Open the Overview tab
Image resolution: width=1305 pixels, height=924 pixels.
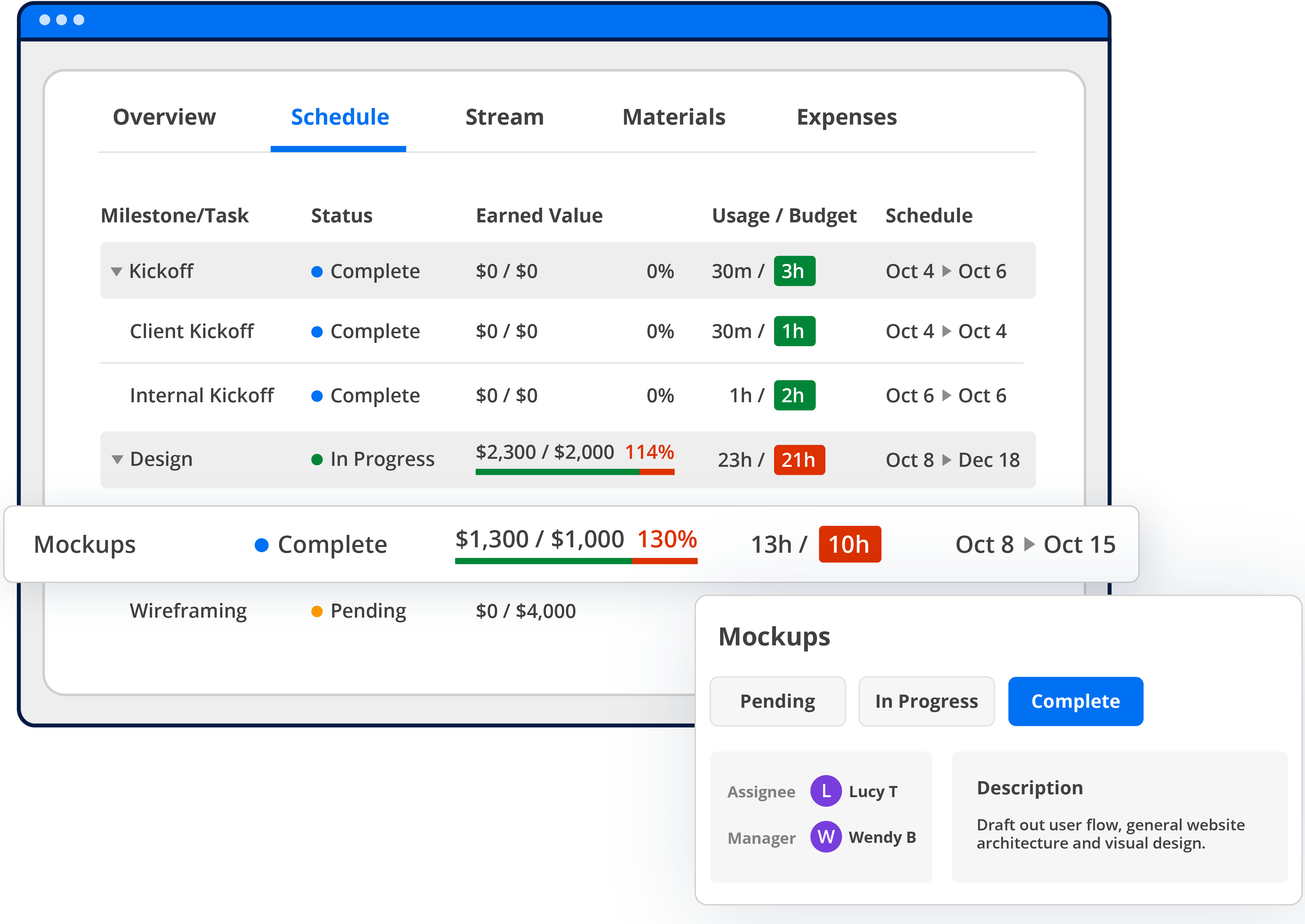click(x=165, y=117)
